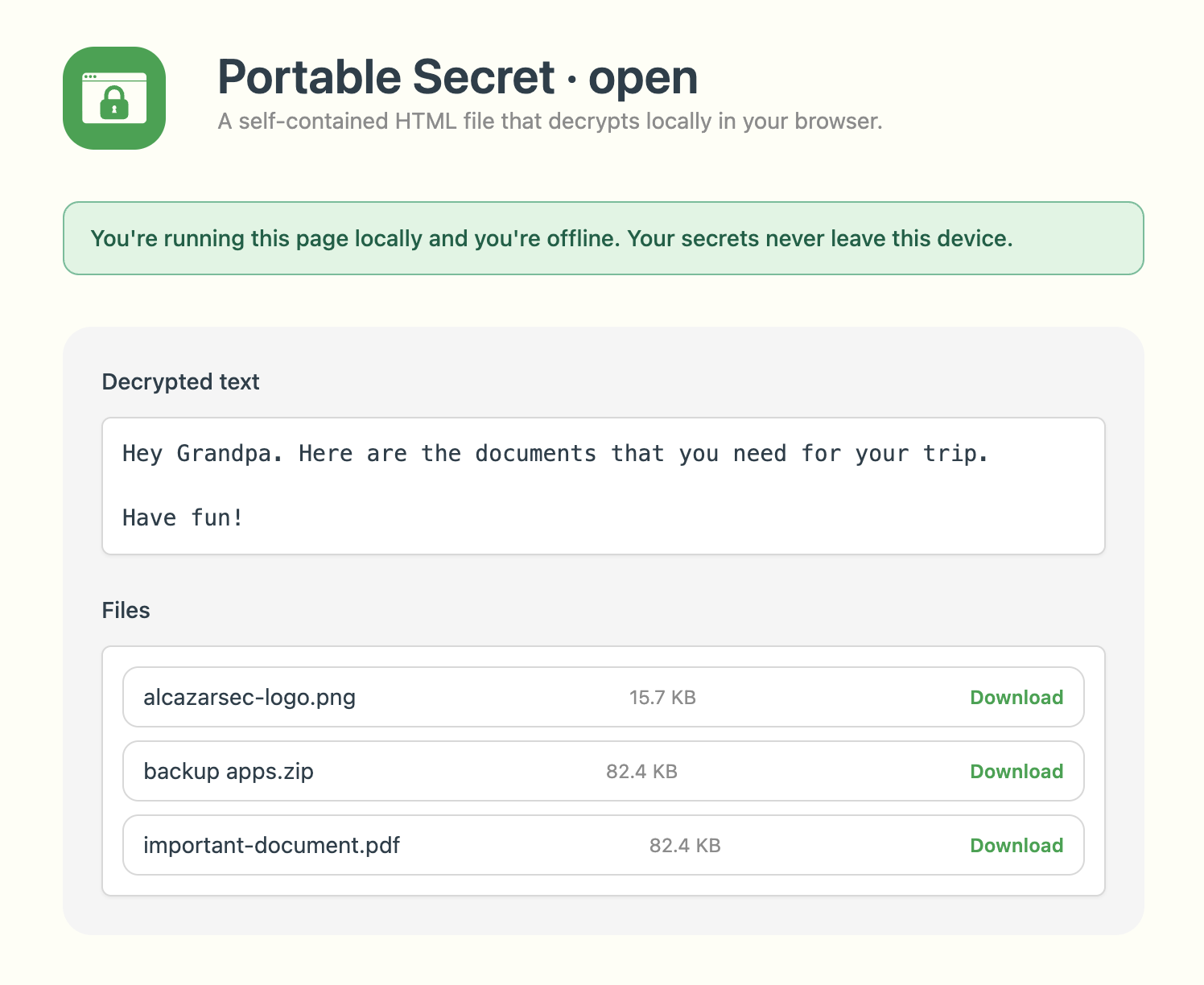Click the subtitle about local browser decryption
The height and width of the screenshot is (985, 1204).
click(x=550, y=122)
